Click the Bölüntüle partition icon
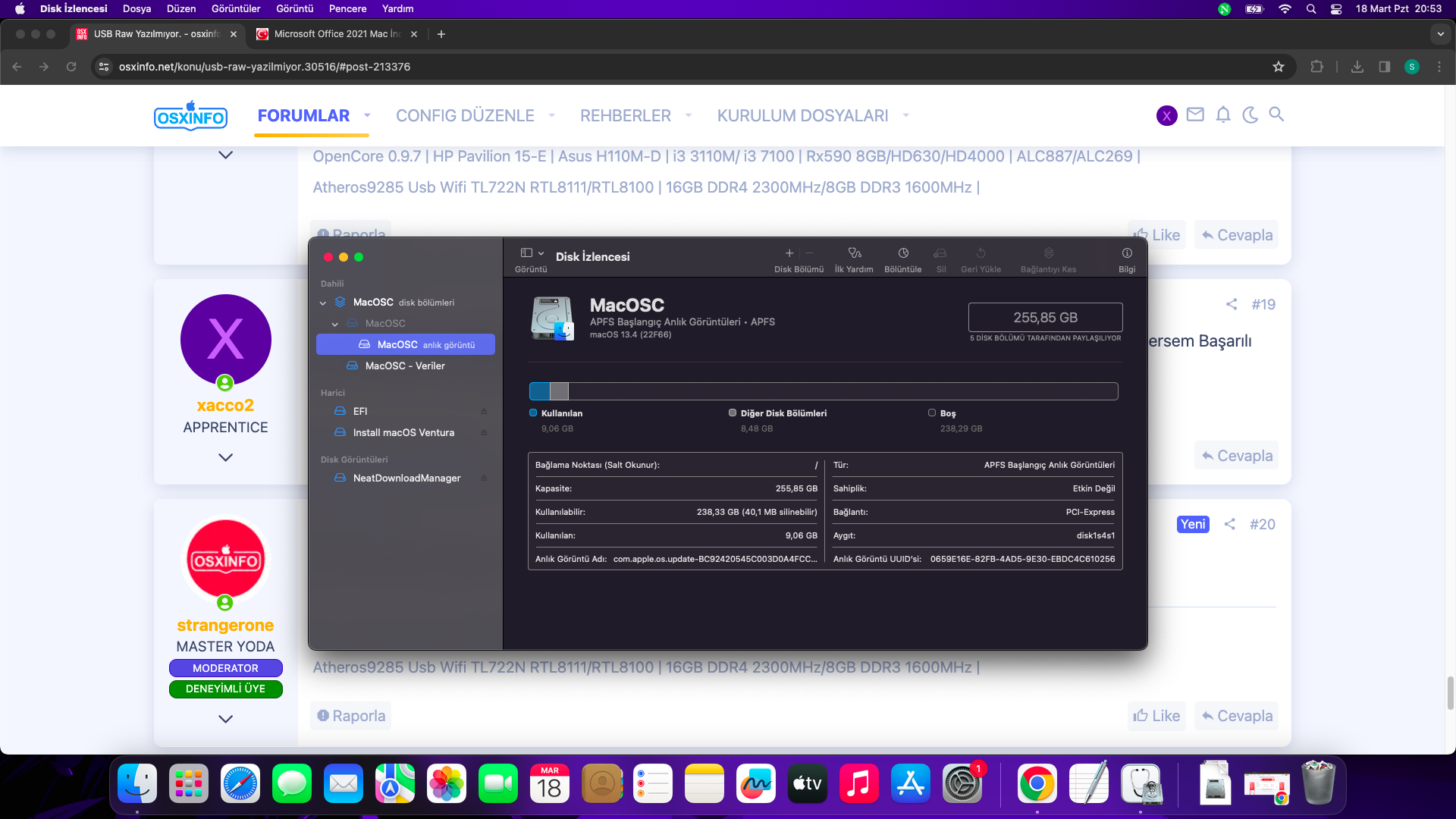Image resolution: width=1456 pixels, height=819 pixels. [902, 253]
